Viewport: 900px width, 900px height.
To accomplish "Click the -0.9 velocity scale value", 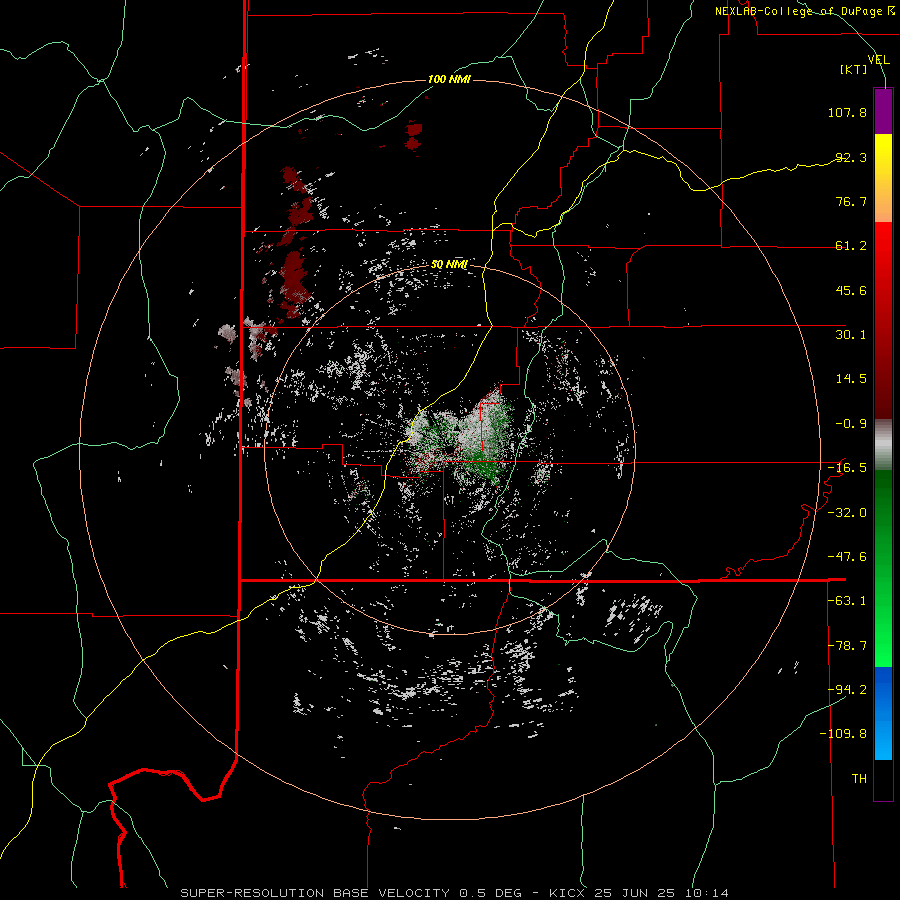I will pyautogui.click(x=851, y=424).
